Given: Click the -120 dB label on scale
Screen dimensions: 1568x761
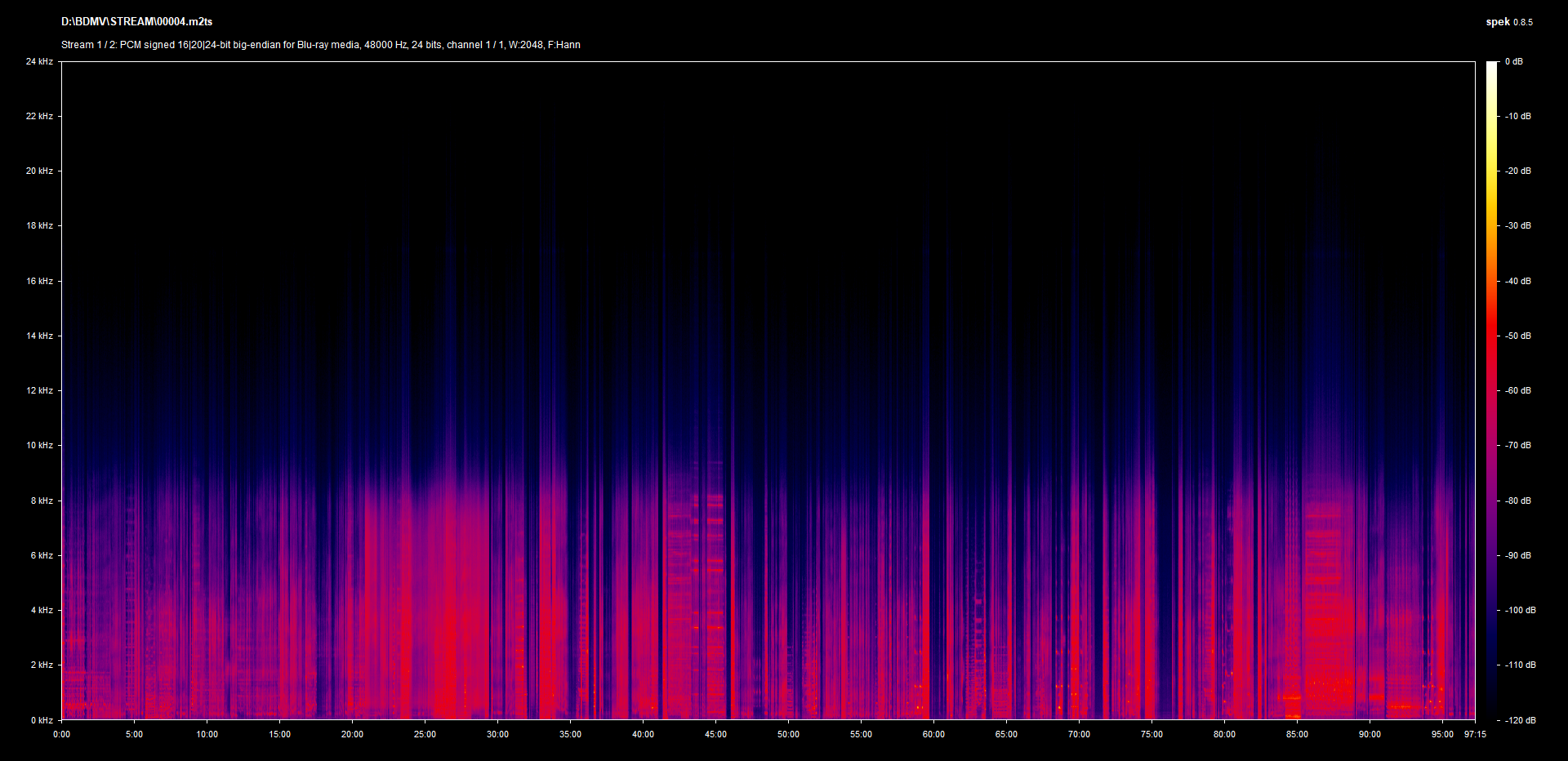Looking at the screenshot, I should (x=1519, y=720).
